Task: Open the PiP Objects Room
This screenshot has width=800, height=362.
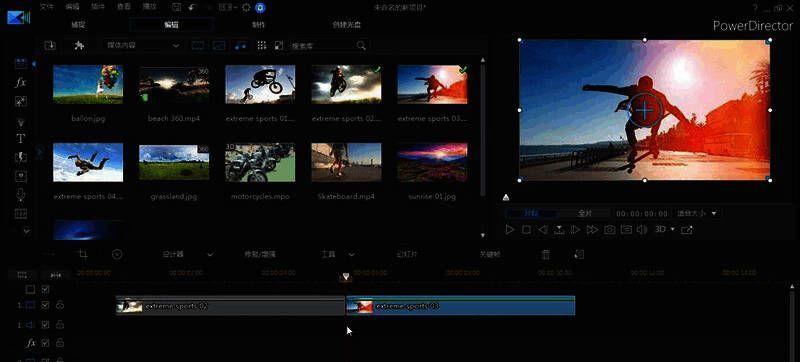Action: tap(20, 102)
